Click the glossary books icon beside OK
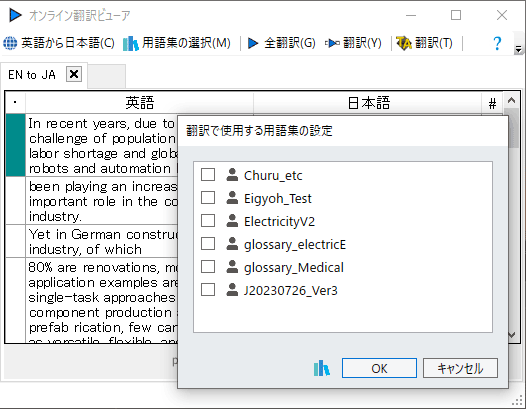This screenshot has width=526, height=409. point(321,368)
